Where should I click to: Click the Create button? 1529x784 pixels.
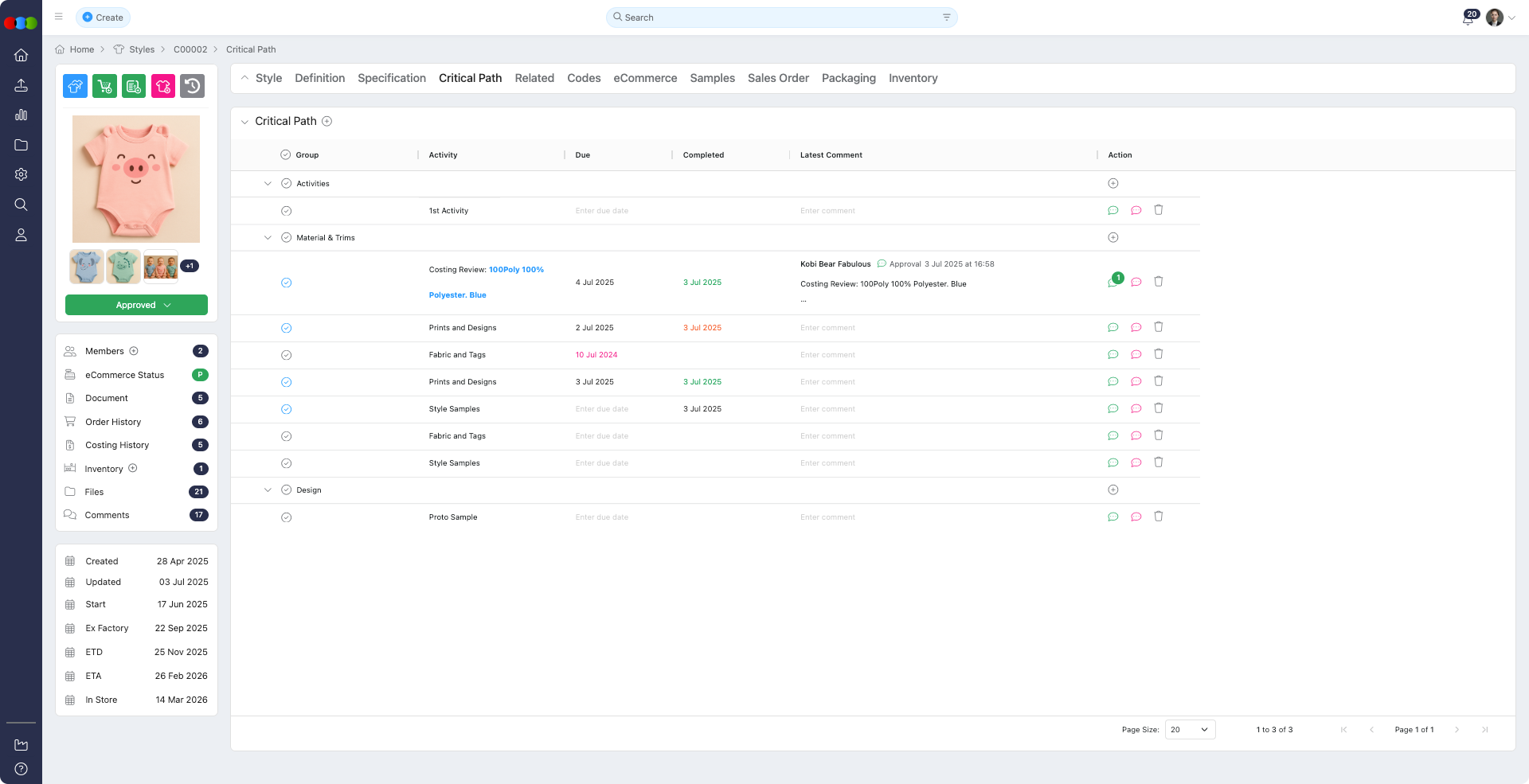[104, 18]
